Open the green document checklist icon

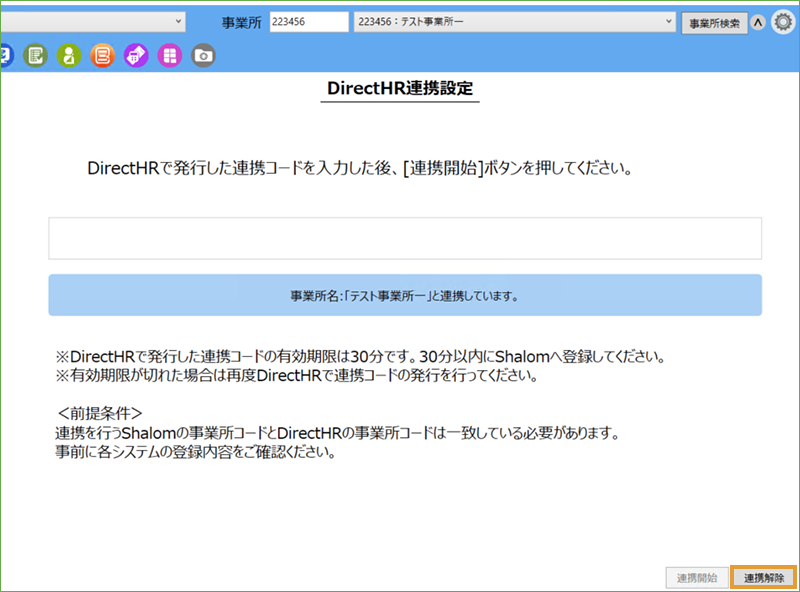pyautogui.click(x=35, y=55)
